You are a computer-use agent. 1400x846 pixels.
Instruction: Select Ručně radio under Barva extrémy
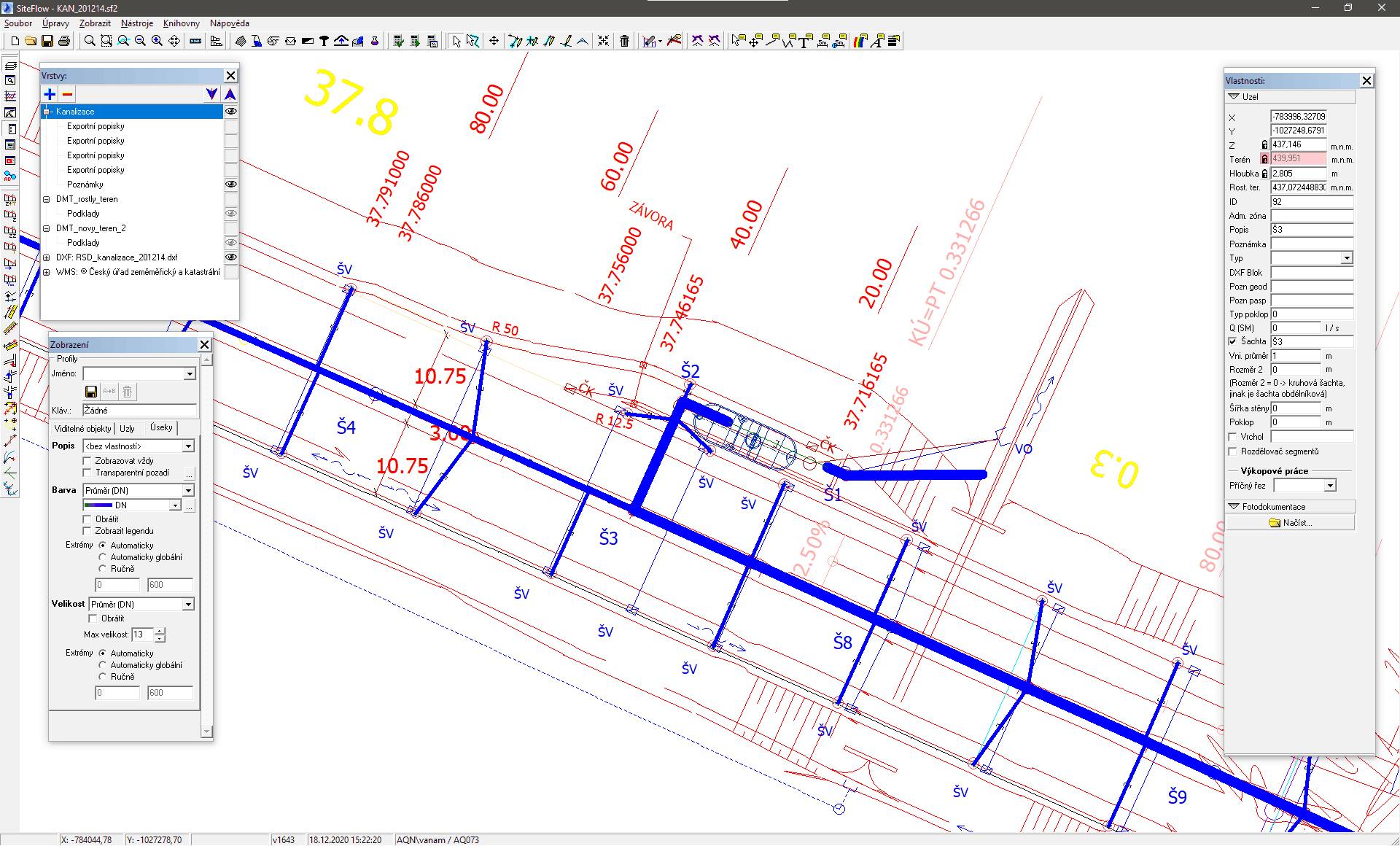coord(103,569)
